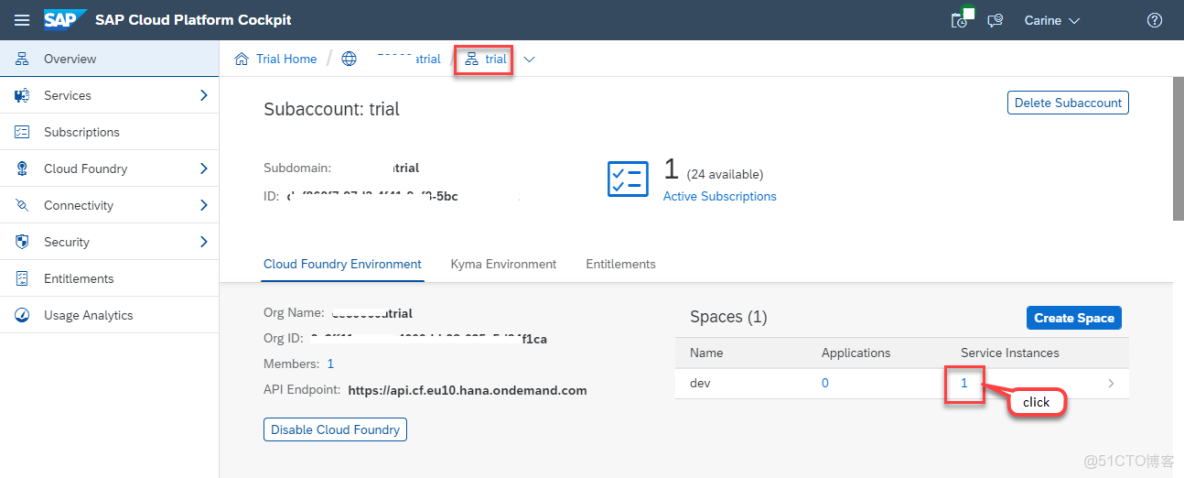Open the Carine user menu
1184x478 pixels.
coord(1052,20)
